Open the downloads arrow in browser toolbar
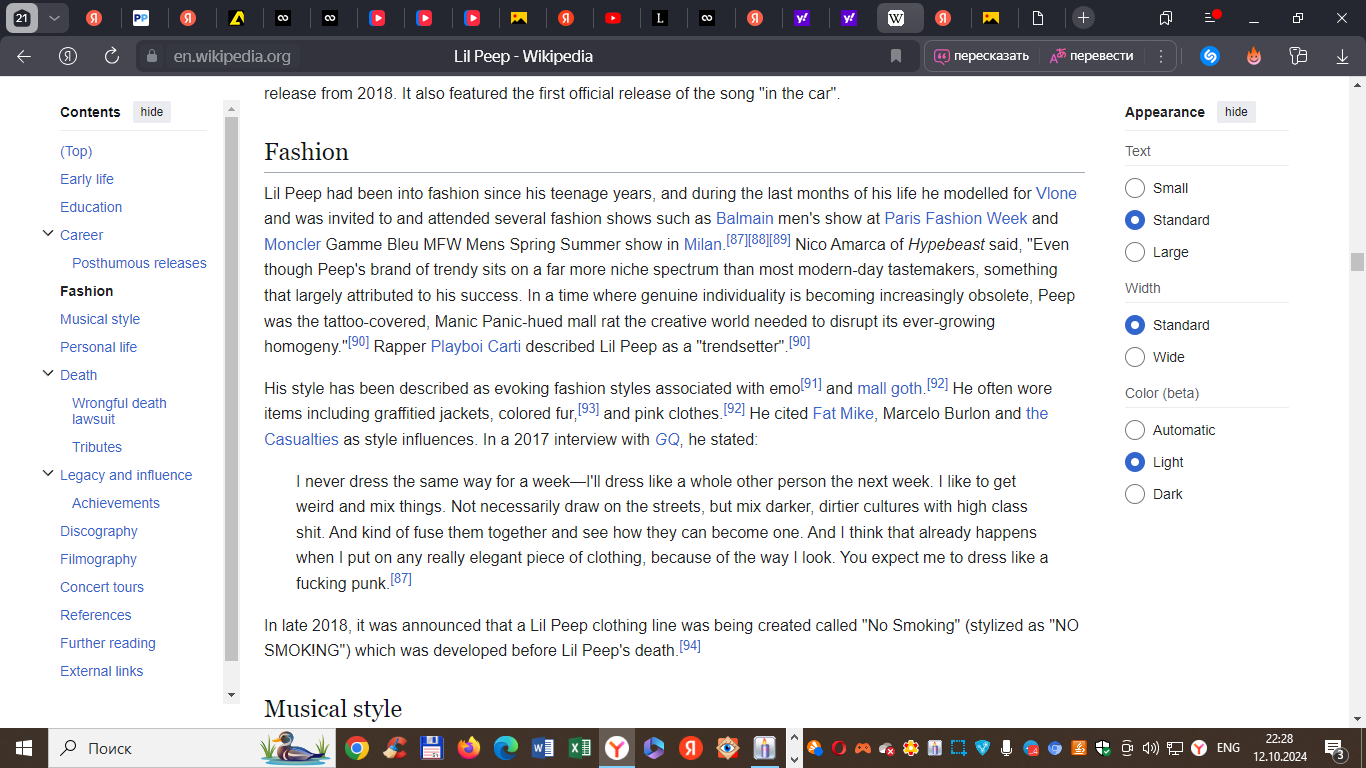Viewport: 1366px width, 768px height. tap(1342, 56)
